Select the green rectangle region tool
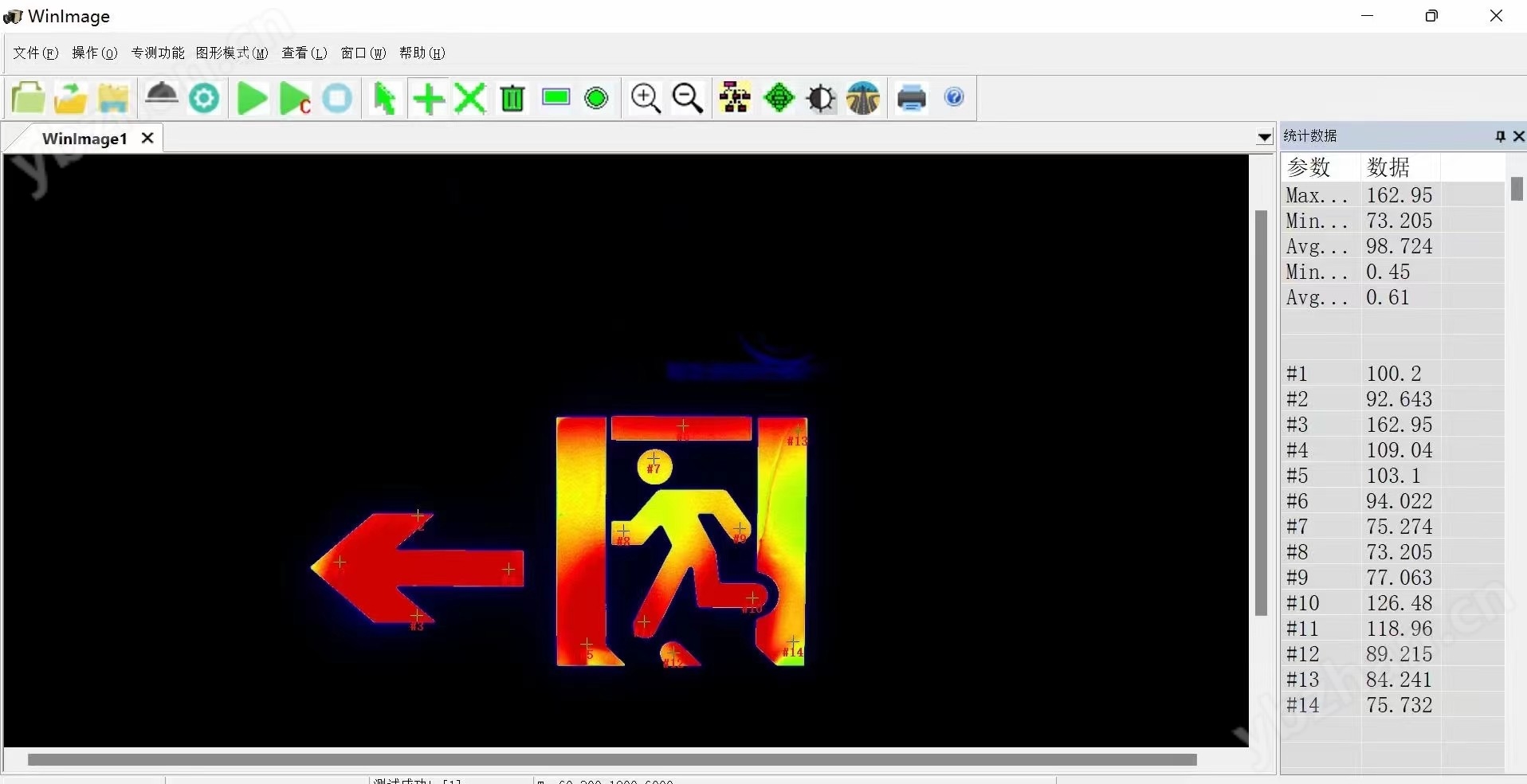1527x784 pixels. point(555,97)
